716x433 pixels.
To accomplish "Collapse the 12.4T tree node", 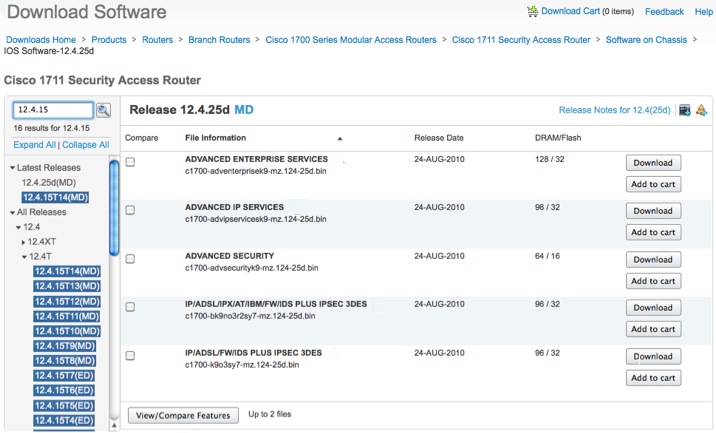I will tap(25, 257).
